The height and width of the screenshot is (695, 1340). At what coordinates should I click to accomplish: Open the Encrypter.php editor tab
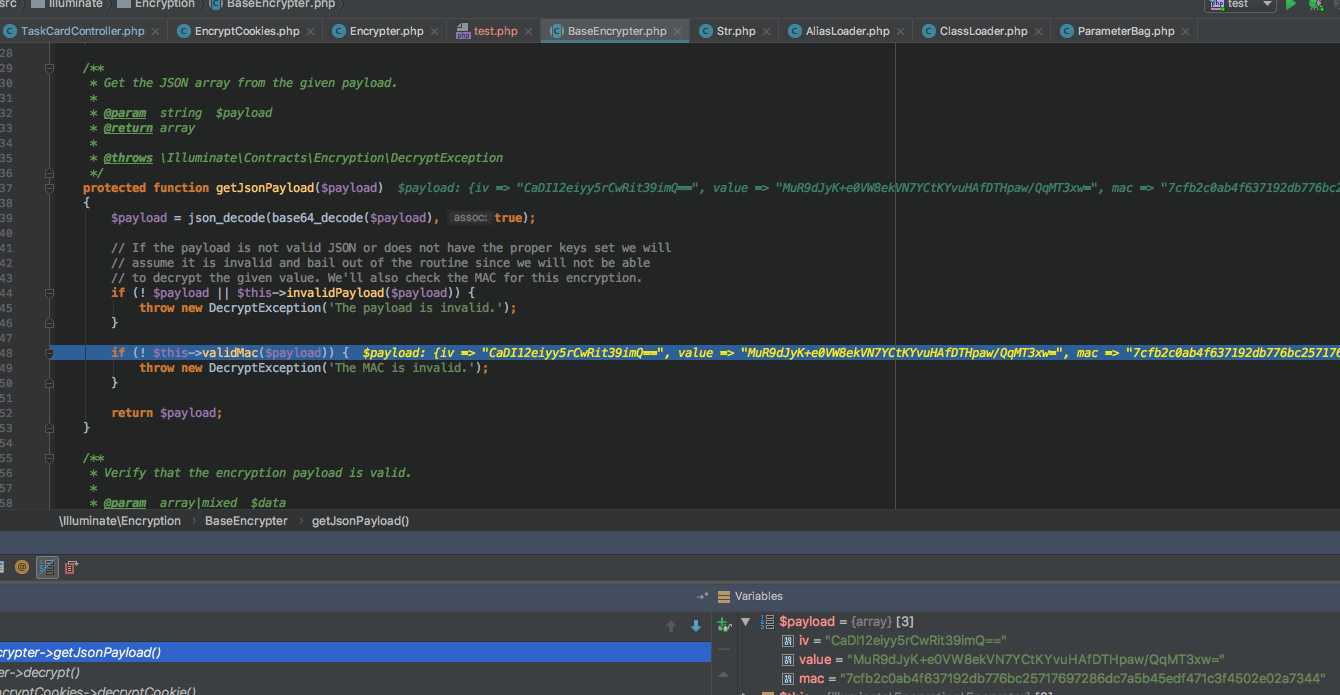point(386,31)
